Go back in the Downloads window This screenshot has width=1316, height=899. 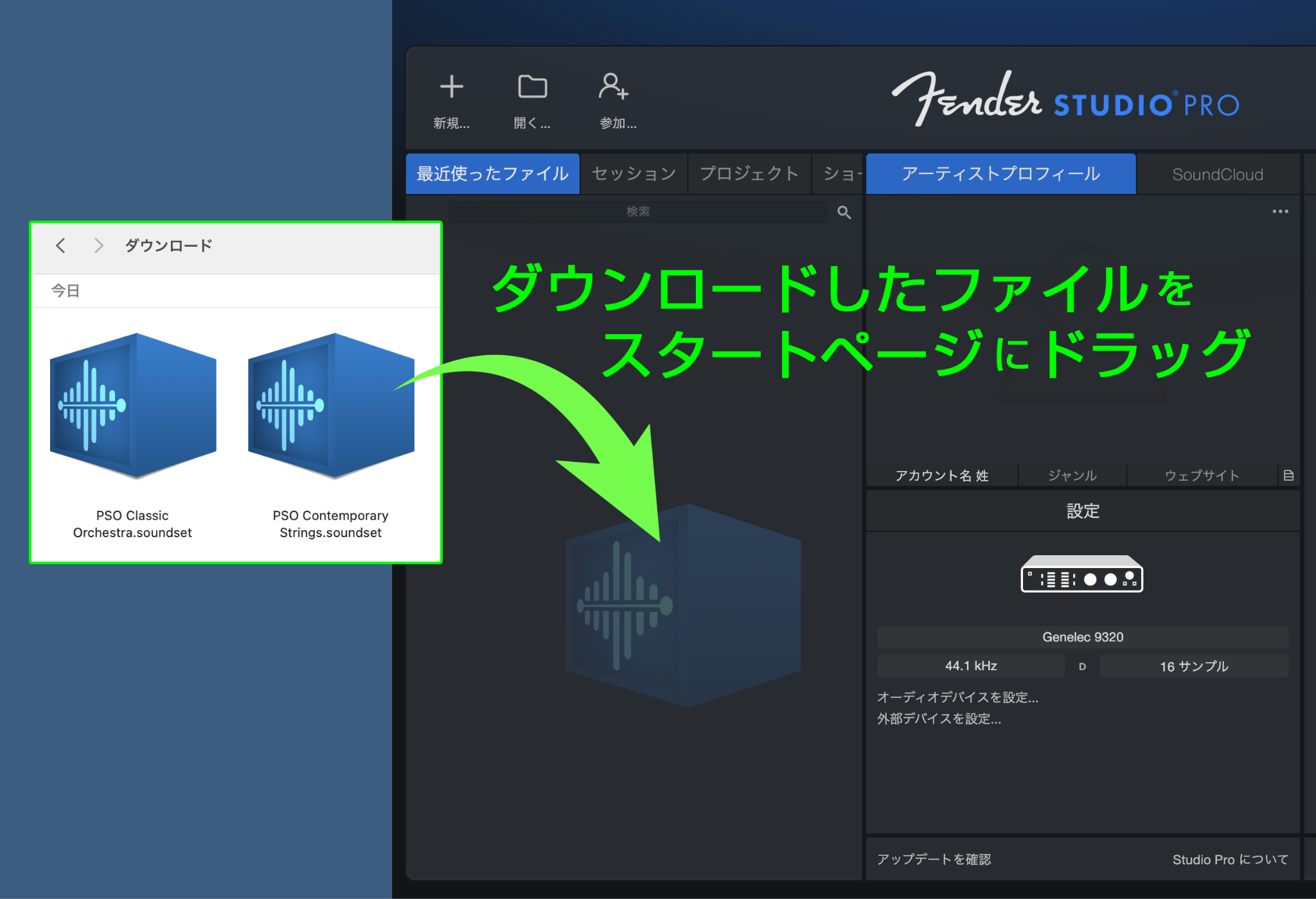pos(60,245)
